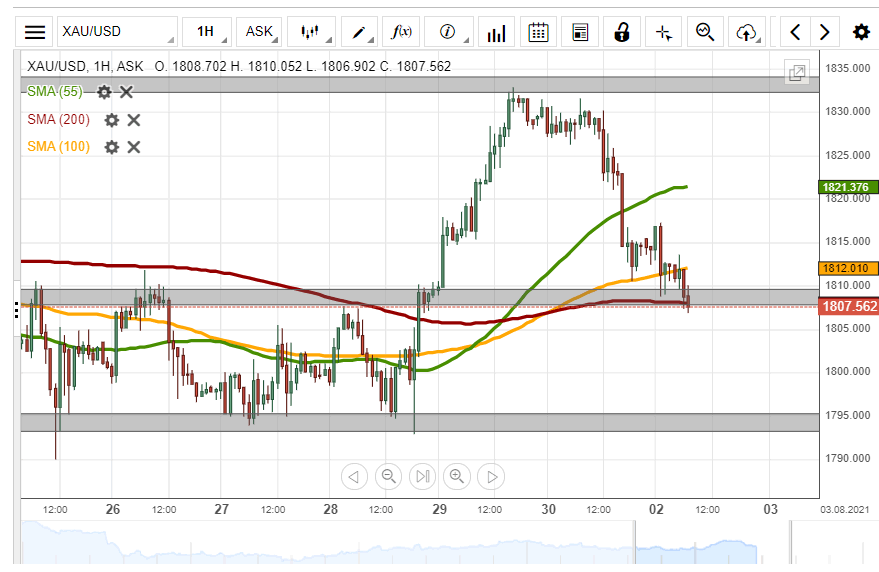Click the cloud upload icon
This screenshot has width=879, height=572.
click(x=745, y=32)
